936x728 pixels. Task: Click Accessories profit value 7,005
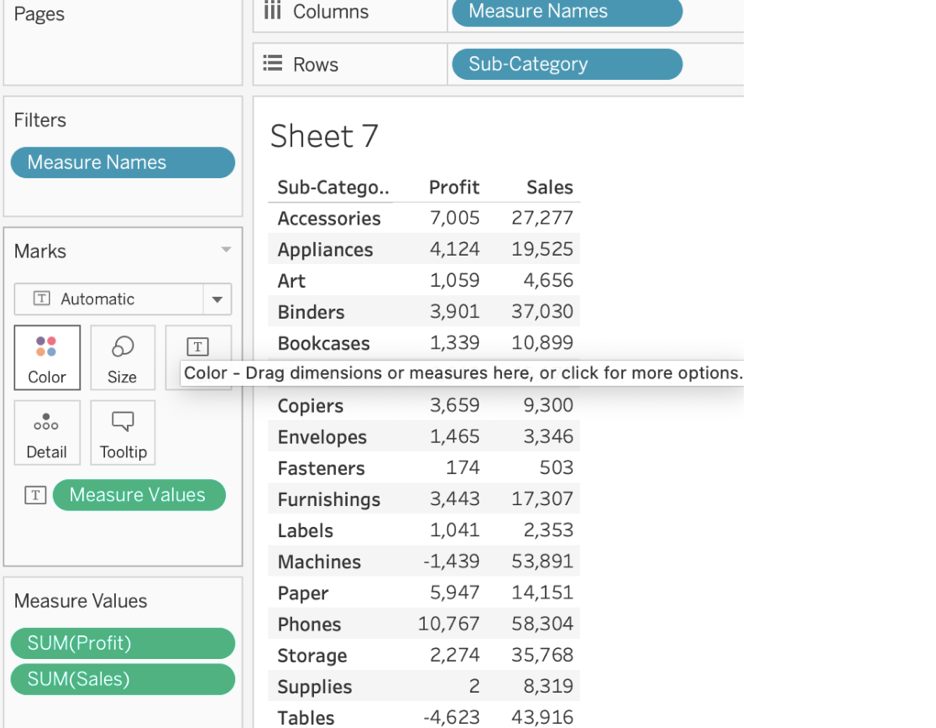(x=455, y=218)
